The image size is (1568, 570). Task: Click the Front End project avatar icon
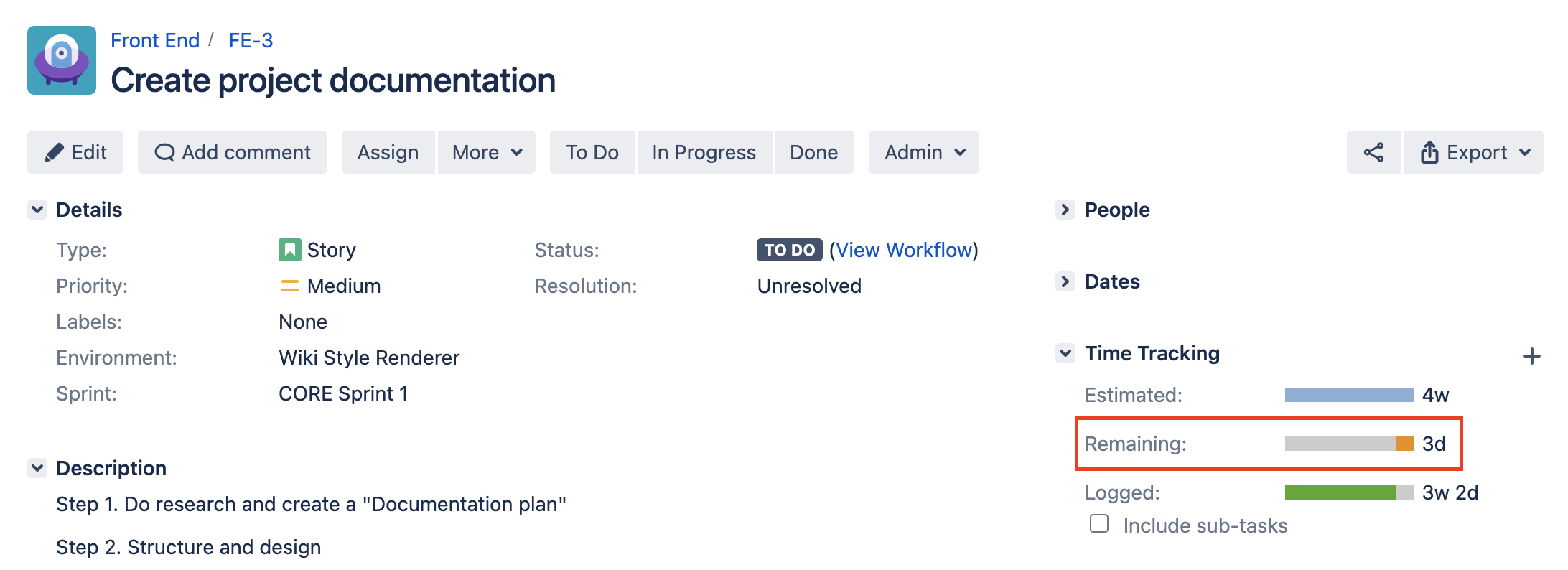pos(62,60)
